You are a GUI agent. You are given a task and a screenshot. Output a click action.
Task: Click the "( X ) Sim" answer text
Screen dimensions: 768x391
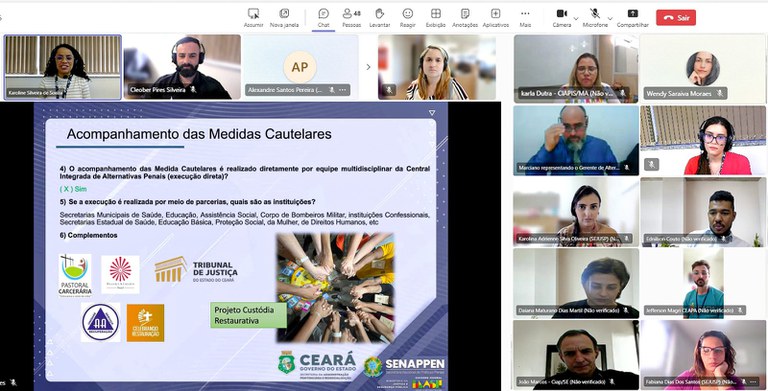(73, 189)
